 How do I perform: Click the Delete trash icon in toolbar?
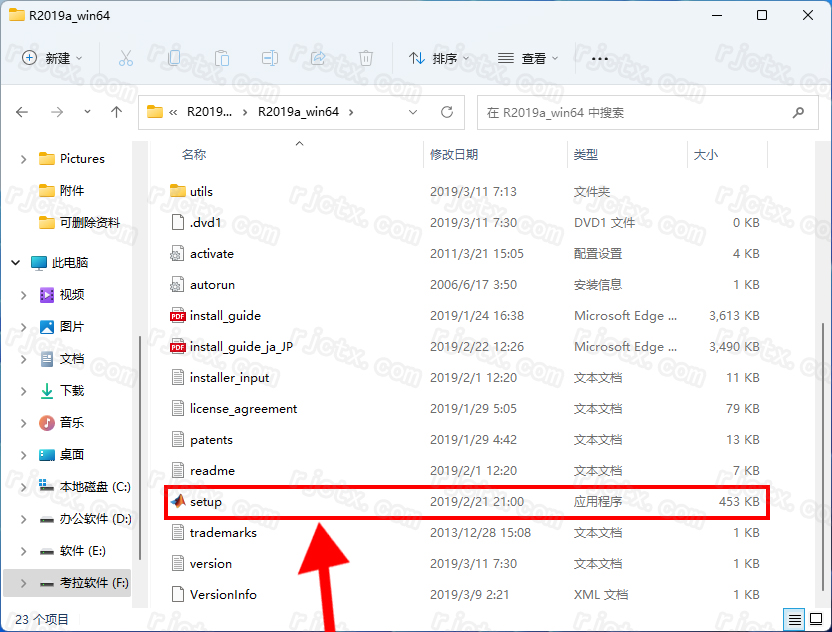tap(366, 58)
